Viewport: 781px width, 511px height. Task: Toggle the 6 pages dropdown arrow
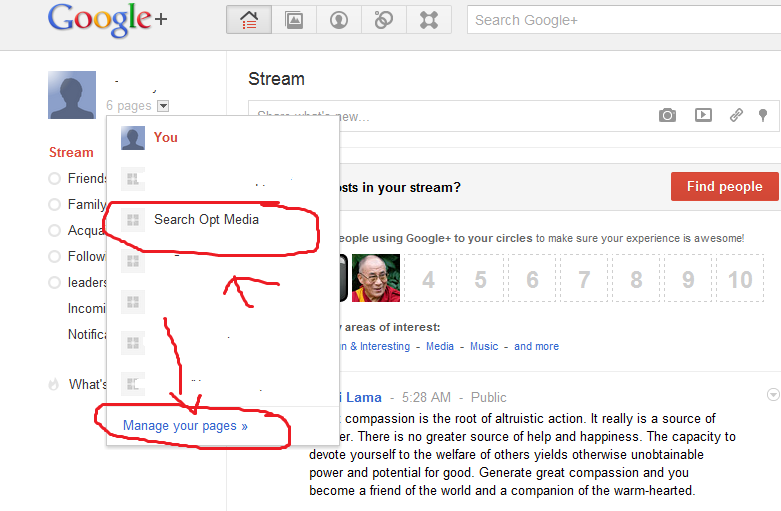163,106
